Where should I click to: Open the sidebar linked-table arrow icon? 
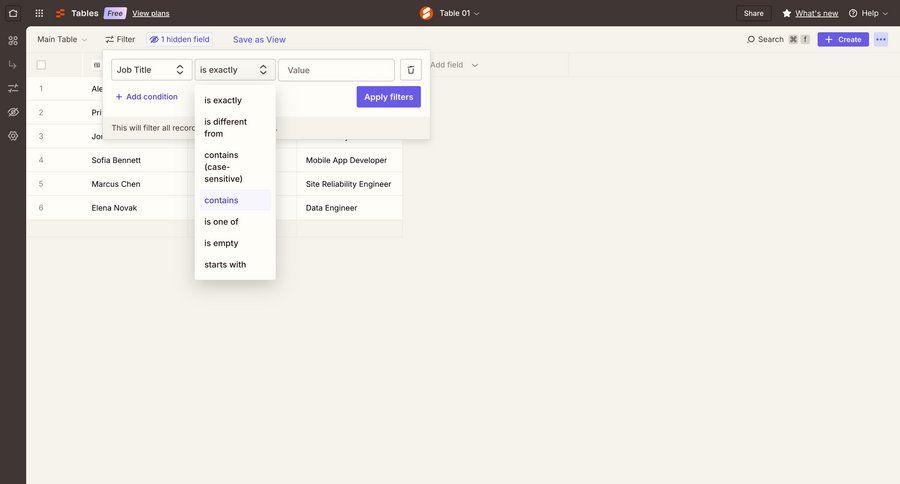13,64
